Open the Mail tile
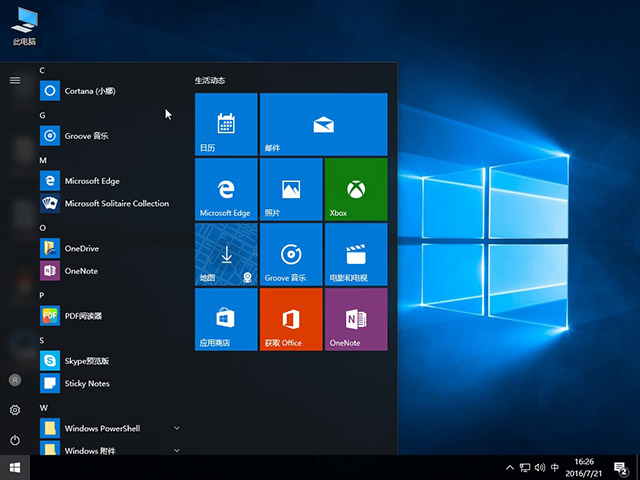Screen dimensions: 640x480 tap(323, 124)
